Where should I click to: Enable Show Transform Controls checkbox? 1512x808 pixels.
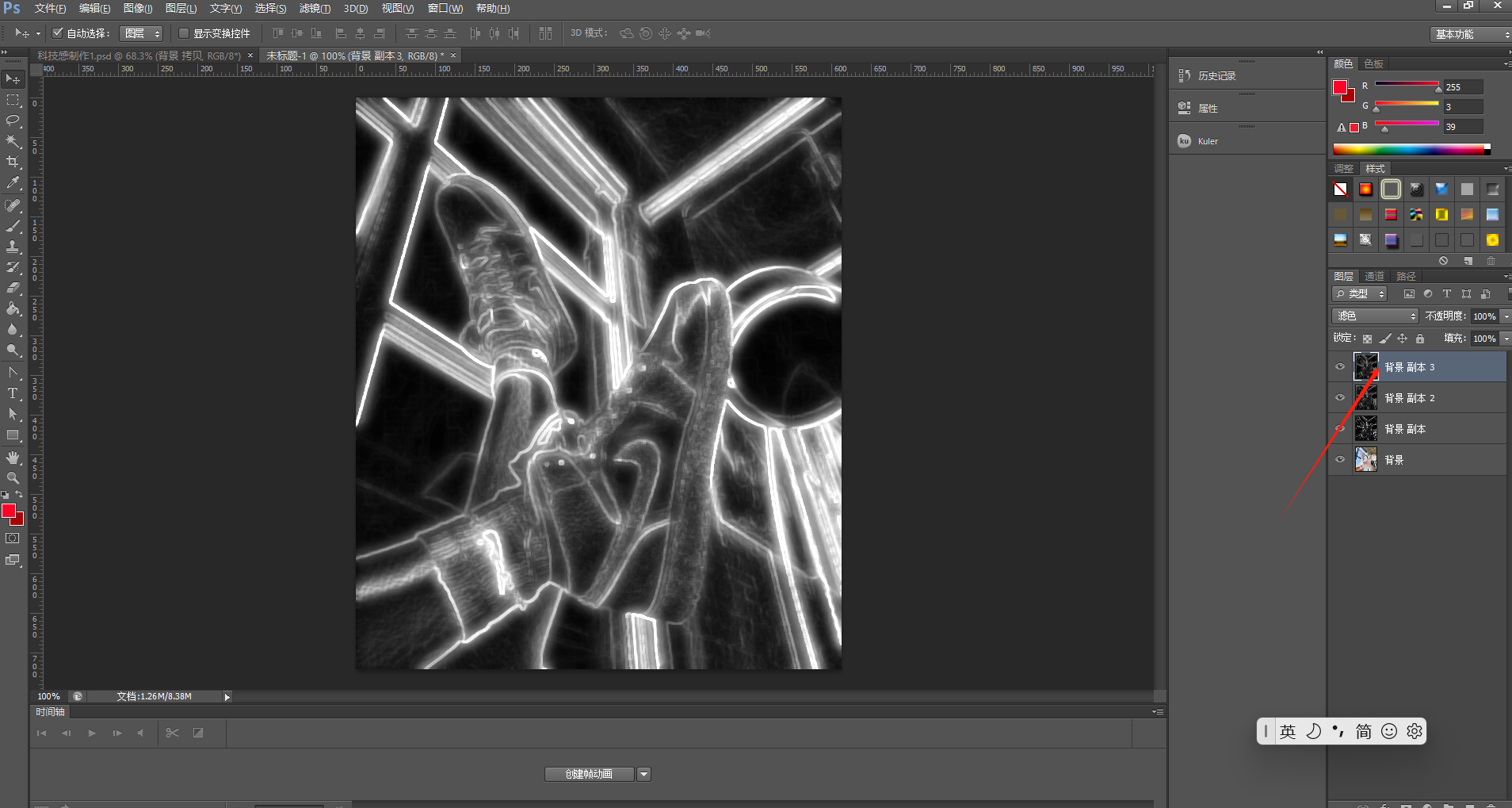coord(184,33)
